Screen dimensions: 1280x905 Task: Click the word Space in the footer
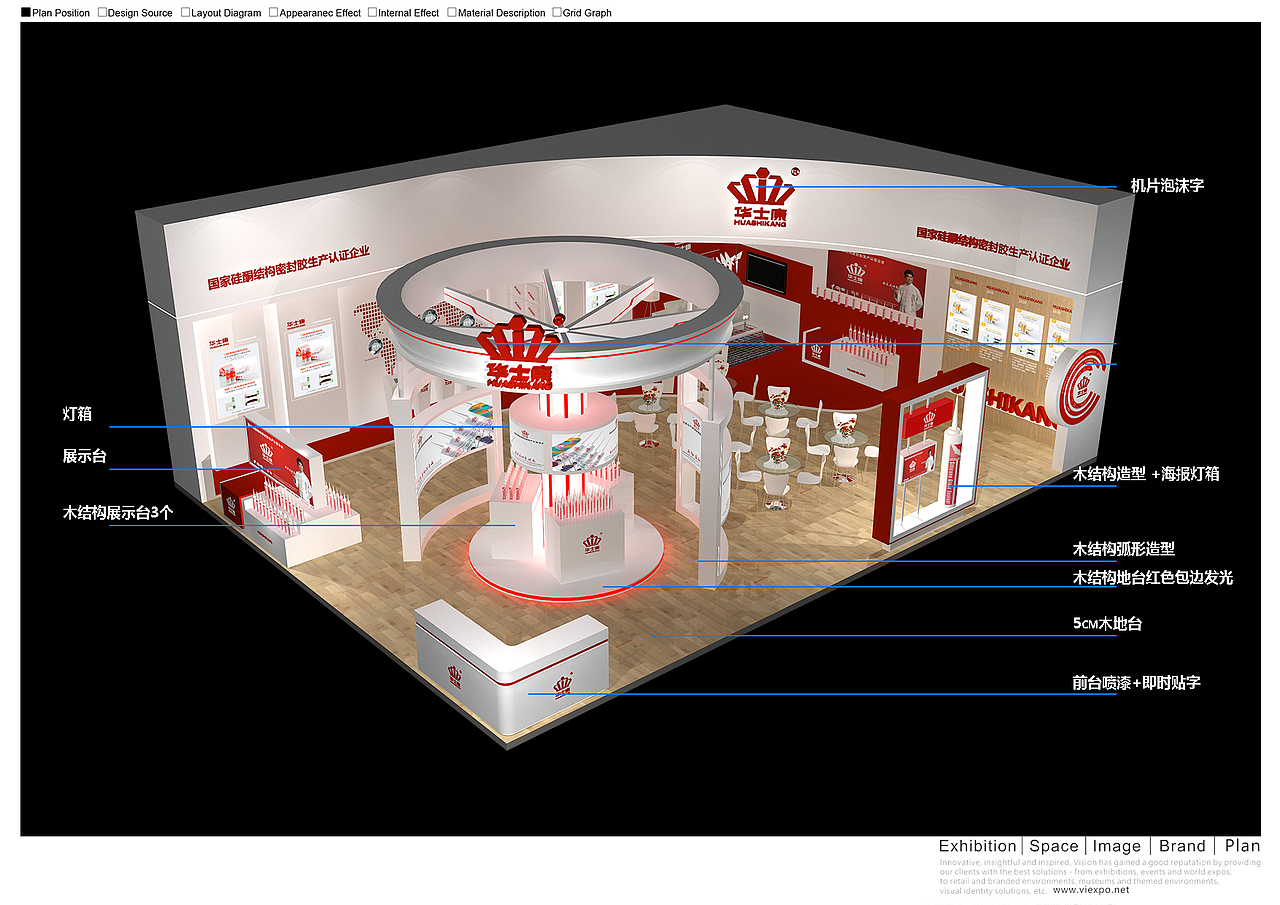pos(1054,846)
